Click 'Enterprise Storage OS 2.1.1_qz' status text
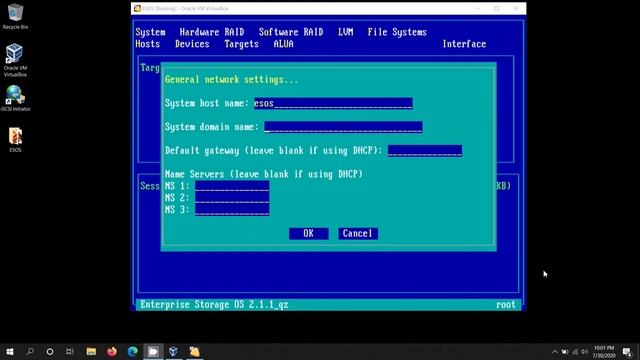640x360 pixels. pos(214,305)
